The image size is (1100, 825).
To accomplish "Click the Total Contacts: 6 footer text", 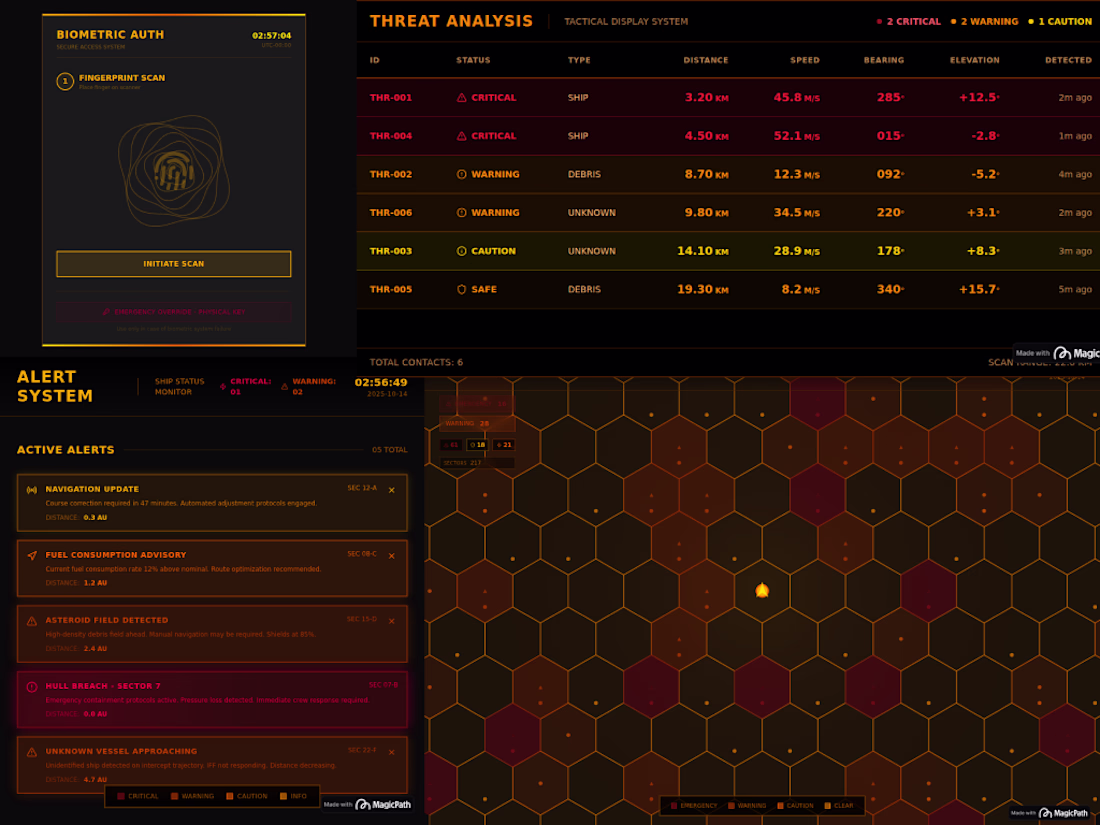I will pos(416,363).
